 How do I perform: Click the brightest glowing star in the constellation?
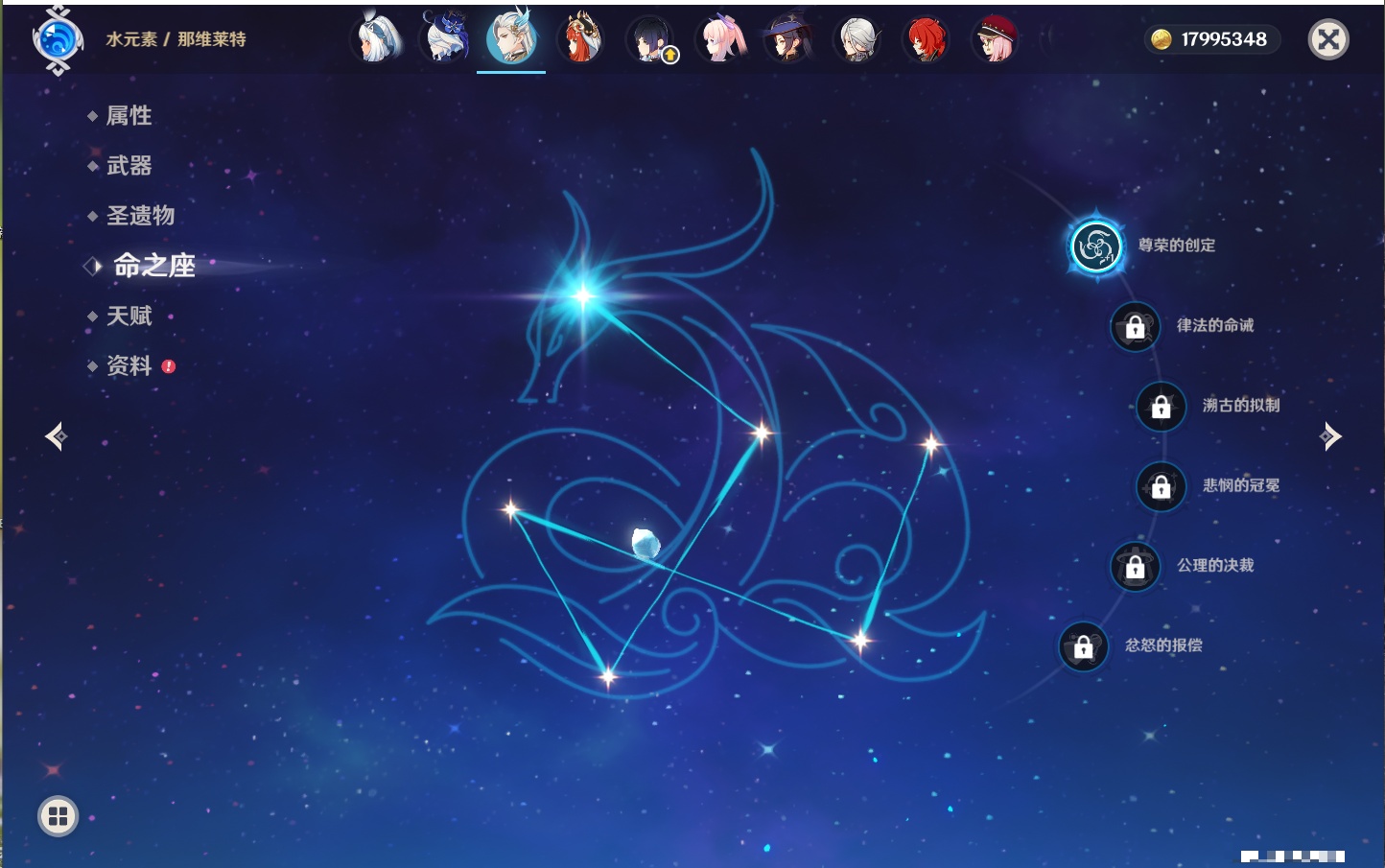coord(582,295)
